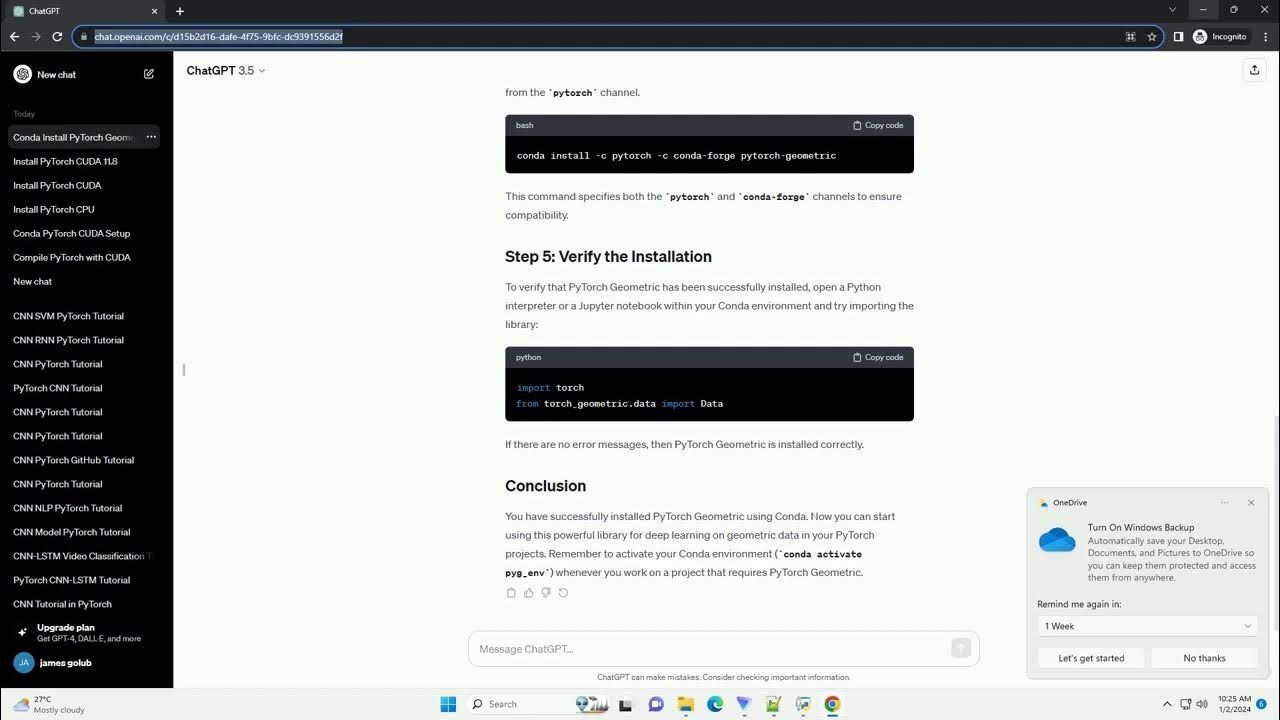Click the share conversation icon
The width and height of the screenshot is (1280, 720).
tap(1254, 70)
